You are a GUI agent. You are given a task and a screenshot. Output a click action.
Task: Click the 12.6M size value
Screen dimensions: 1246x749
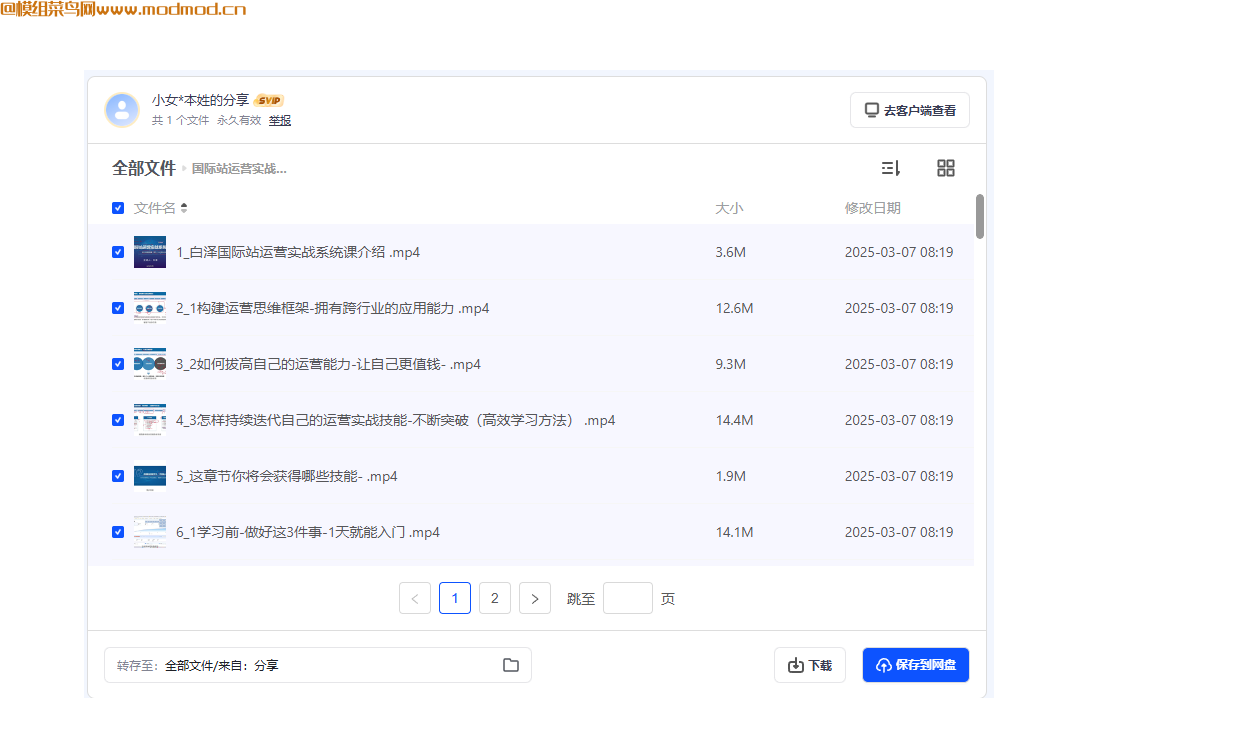pos(735,308)
